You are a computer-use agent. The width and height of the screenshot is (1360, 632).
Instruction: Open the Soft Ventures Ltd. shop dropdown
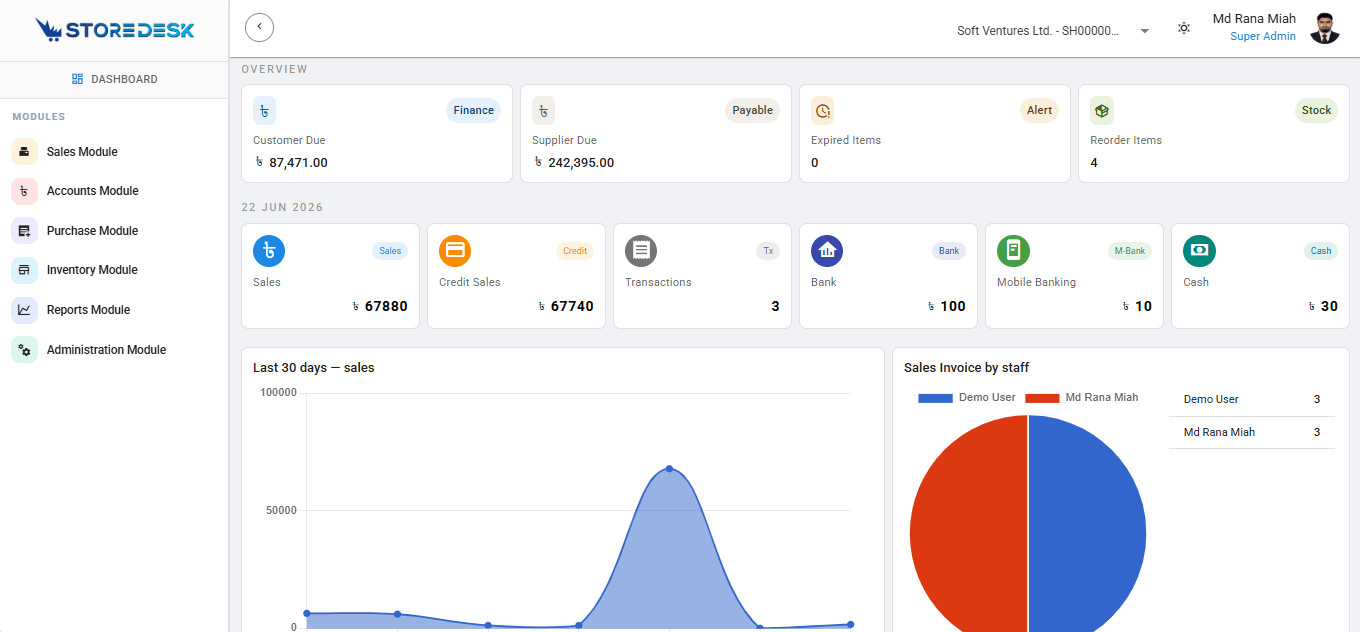click(1054, 31)
